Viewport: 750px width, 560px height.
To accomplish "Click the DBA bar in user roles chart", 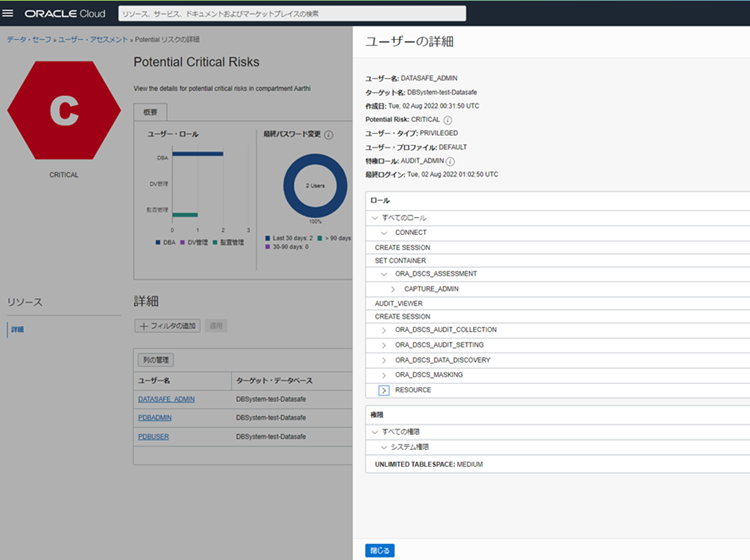I will [198, 154].
